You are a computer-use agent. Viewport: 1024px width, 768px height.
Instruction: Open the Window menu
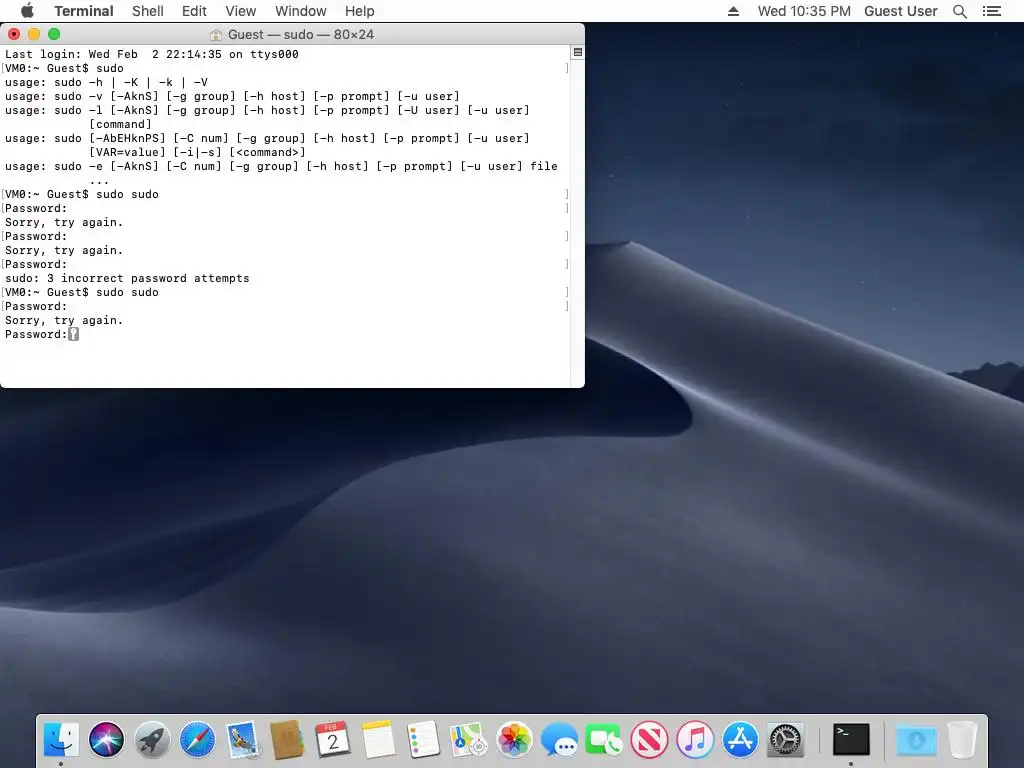coord(300,11)
